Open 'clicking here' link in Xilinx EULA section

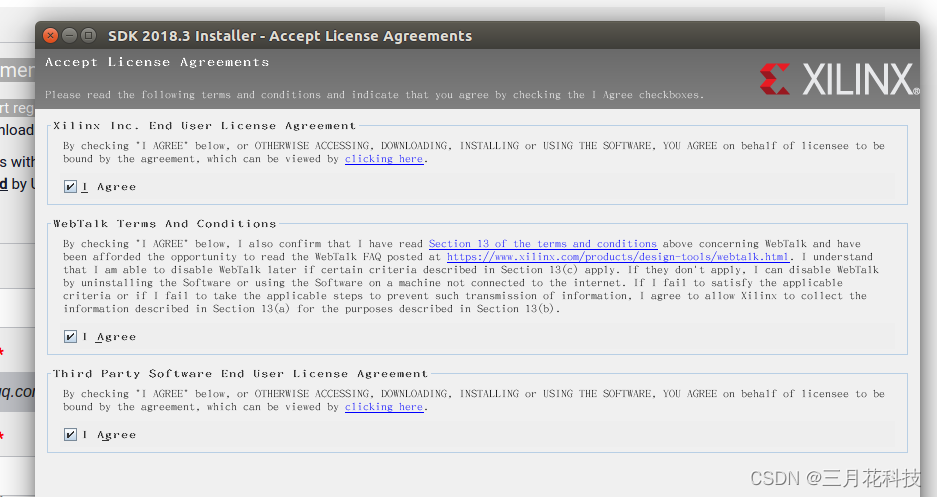point(384,159)
